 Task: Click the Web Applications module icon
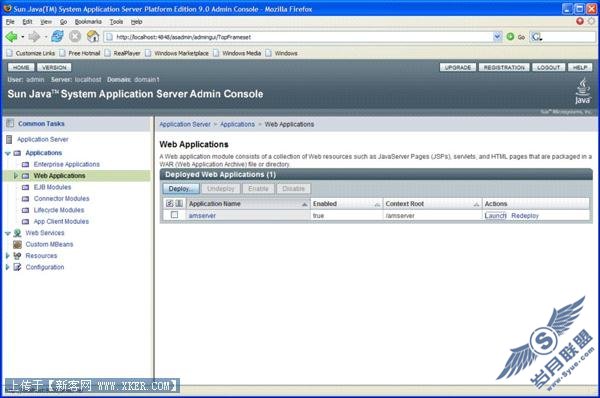(25, 176)
